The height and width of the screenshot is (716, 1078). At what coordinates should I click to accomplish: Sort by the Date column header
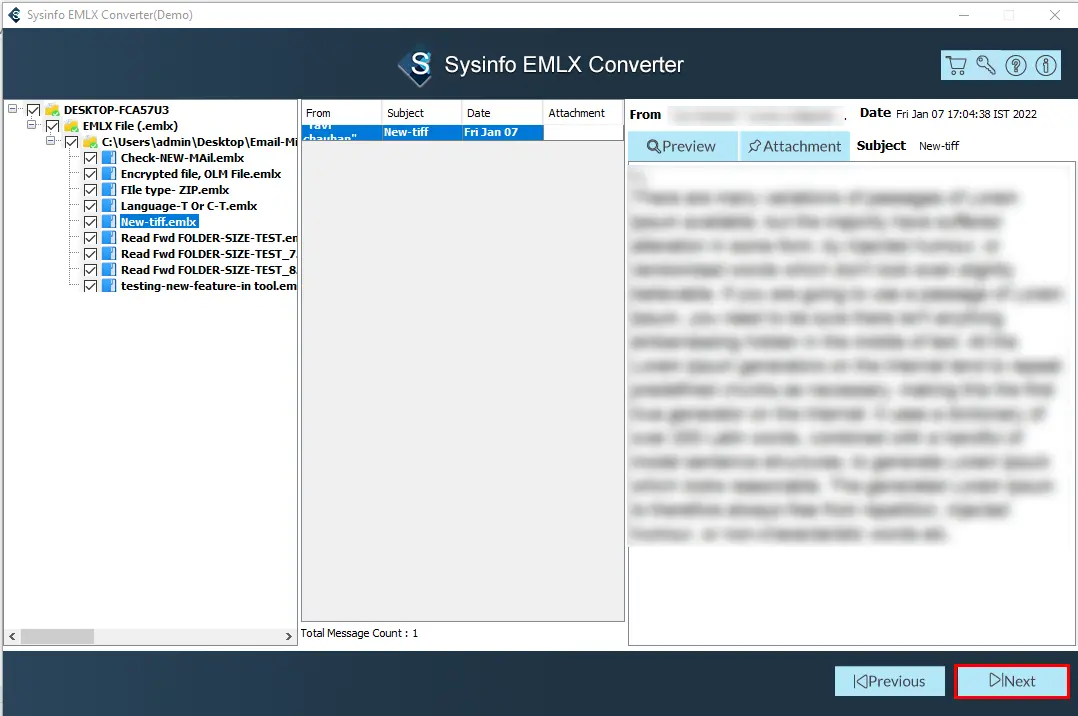pyautogui.click(x=503, y=113)
